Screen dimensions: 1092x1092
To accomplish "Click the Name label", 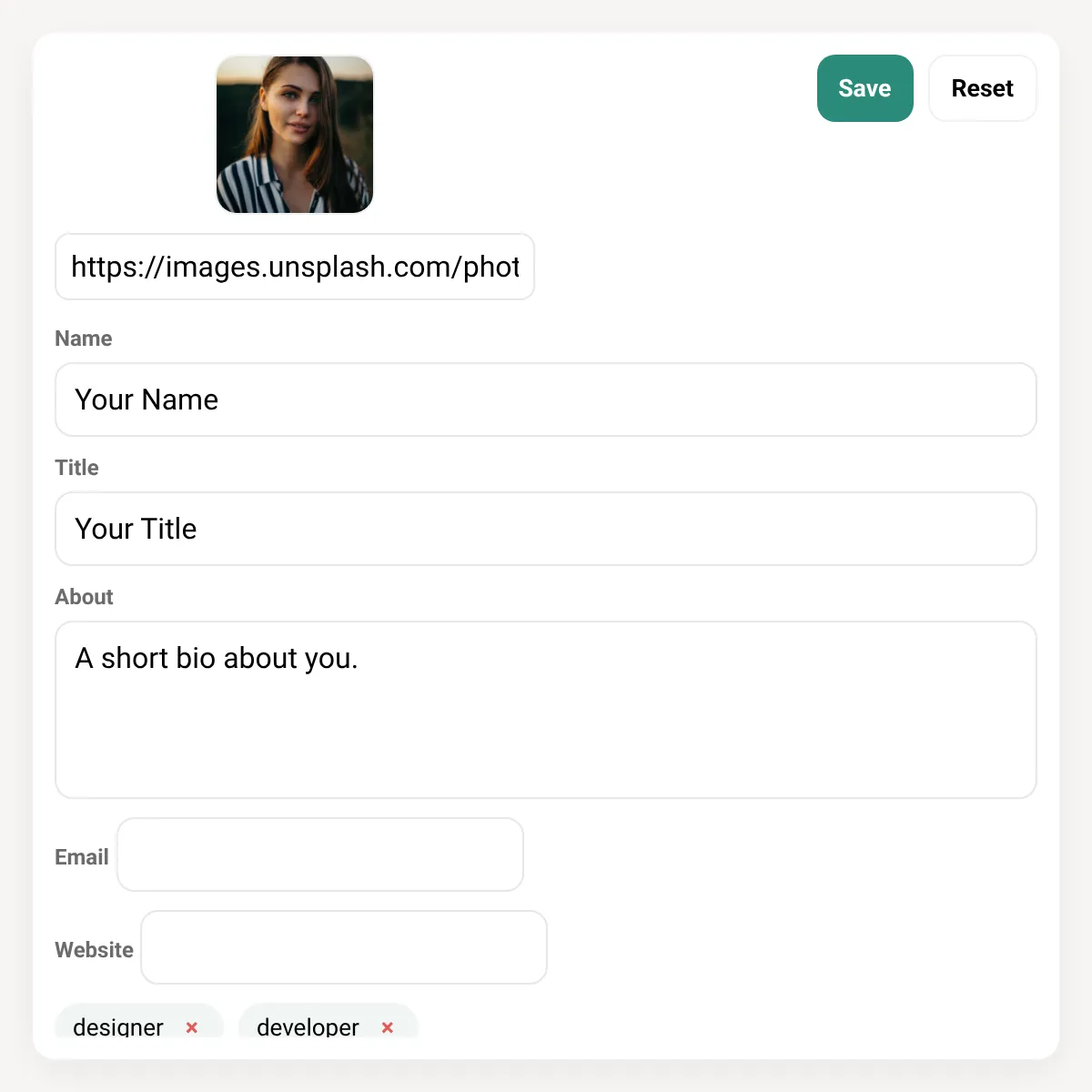I will click(x=84, y=339).
